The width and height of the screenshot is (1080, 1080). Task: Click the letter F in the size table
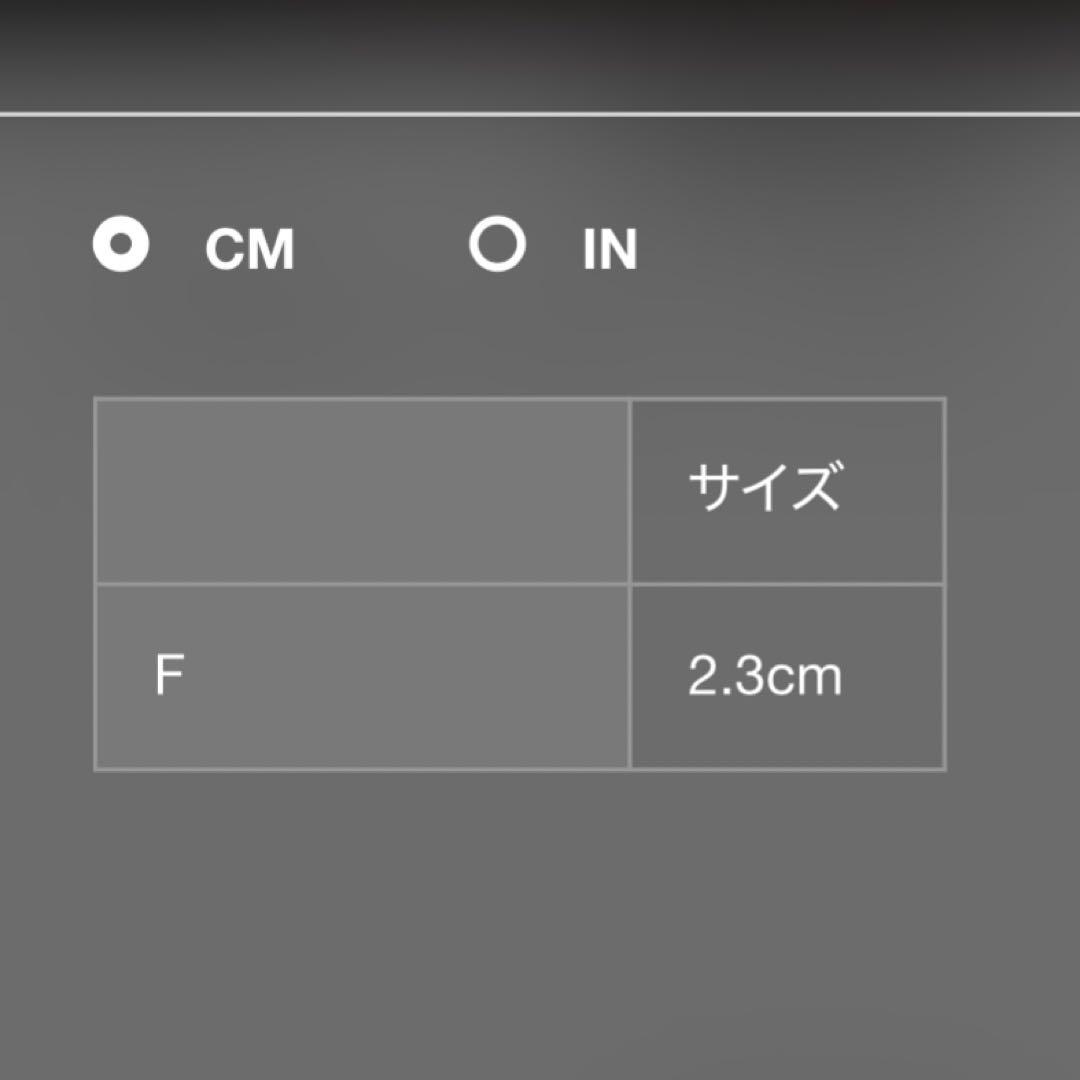pos(169,677)
